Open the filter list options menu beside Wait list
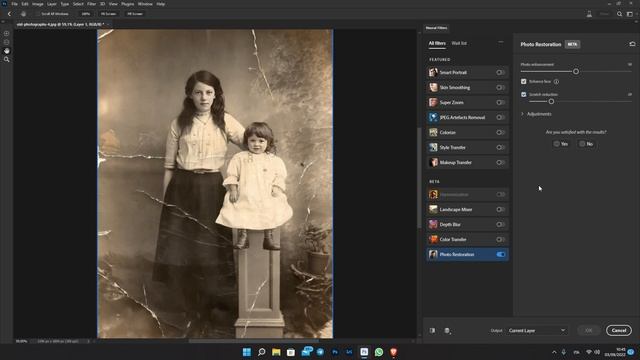This screenshot has width=640, height=360. [501, 42]
